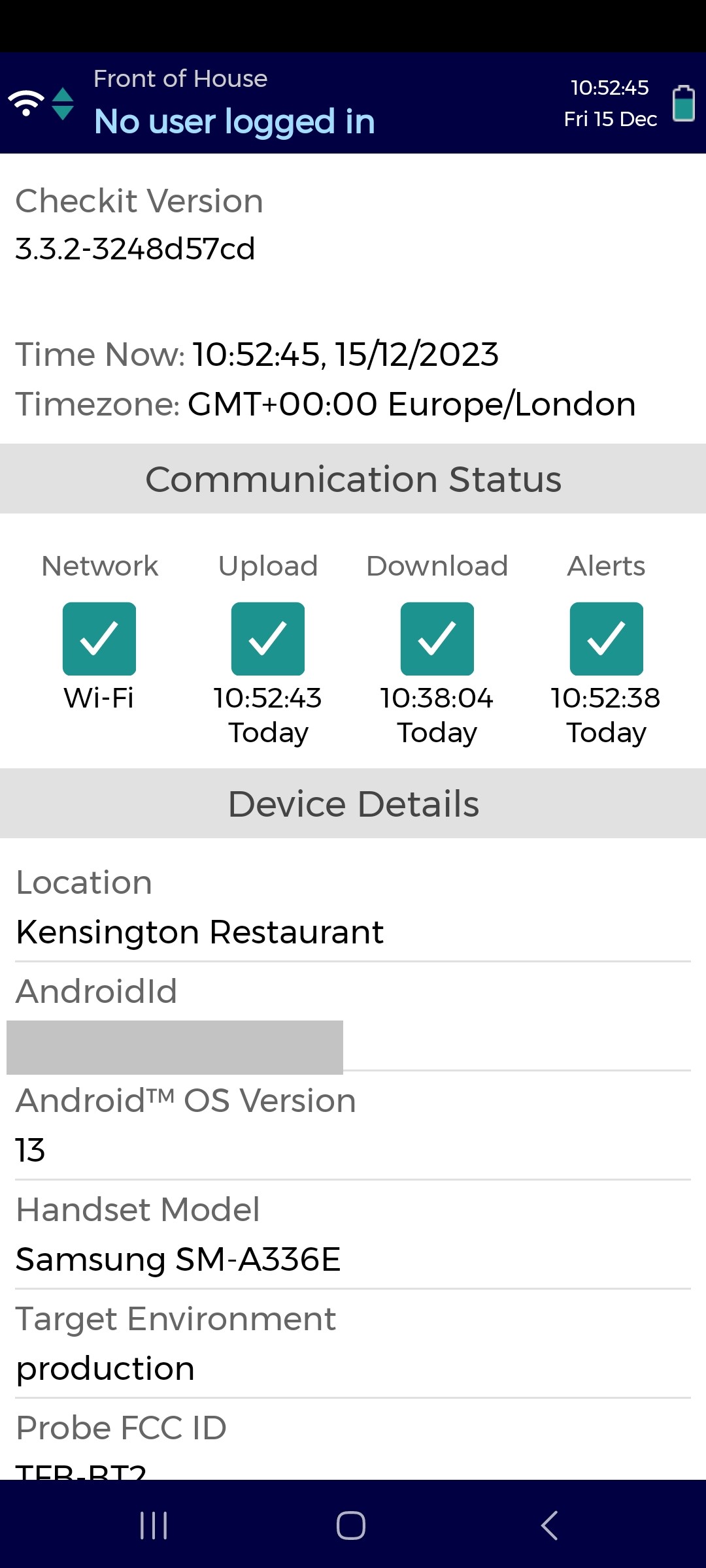Toggle the Download communication checkbox
Screen dimensions: 706x1568
437,638
